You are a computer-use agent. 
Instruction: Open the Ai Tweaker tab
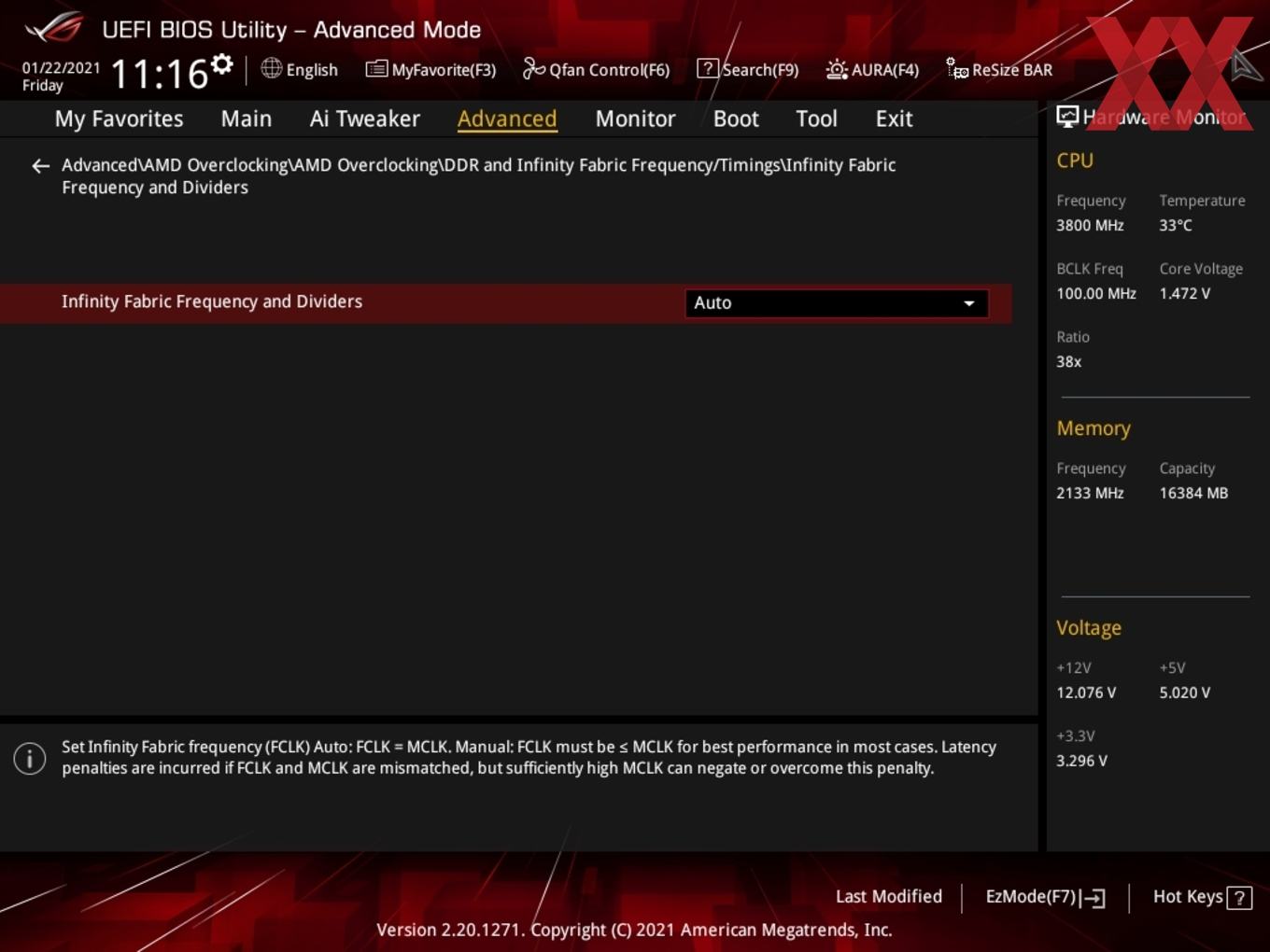(365, 119)
